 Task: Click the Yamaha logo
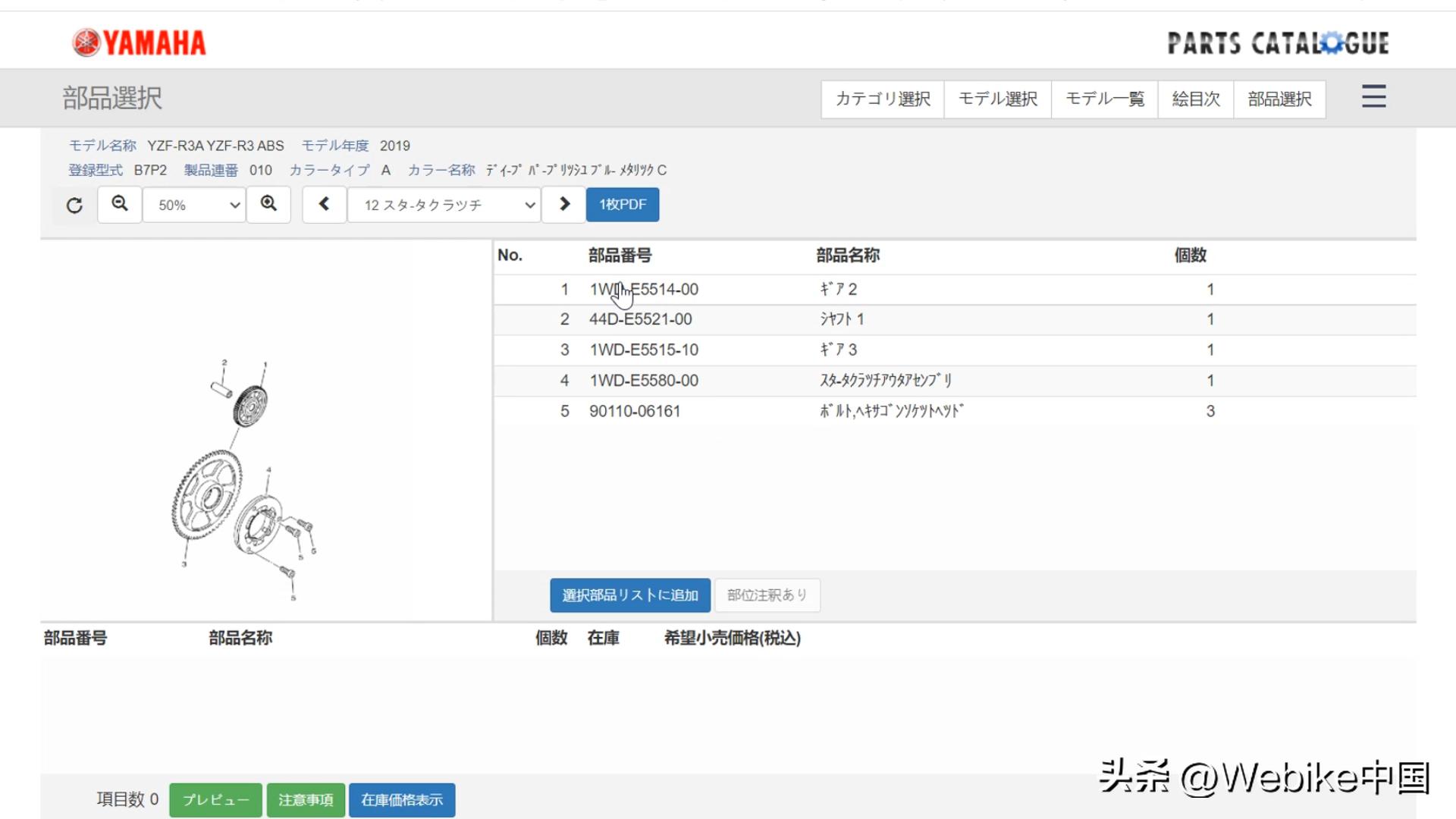139,42
